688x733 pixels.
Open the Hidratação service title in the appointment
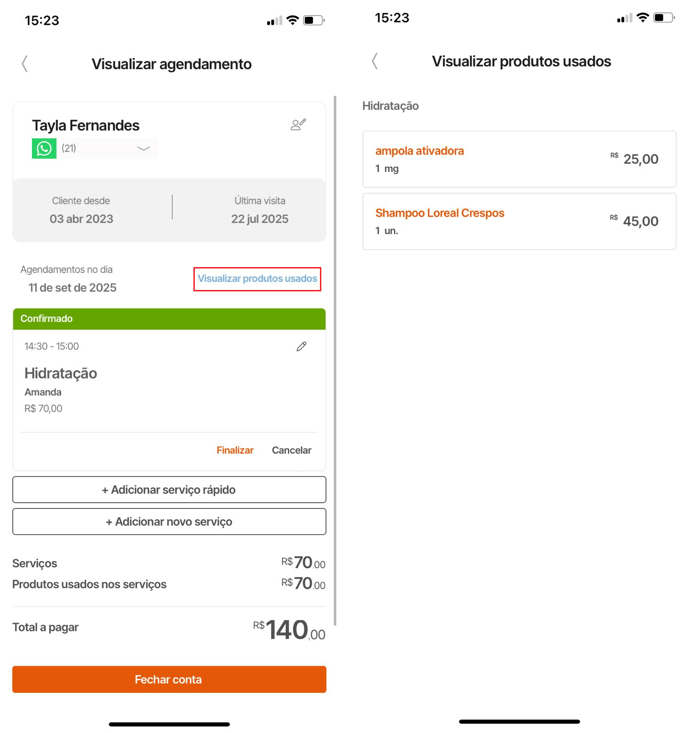[x=61, y=374]
